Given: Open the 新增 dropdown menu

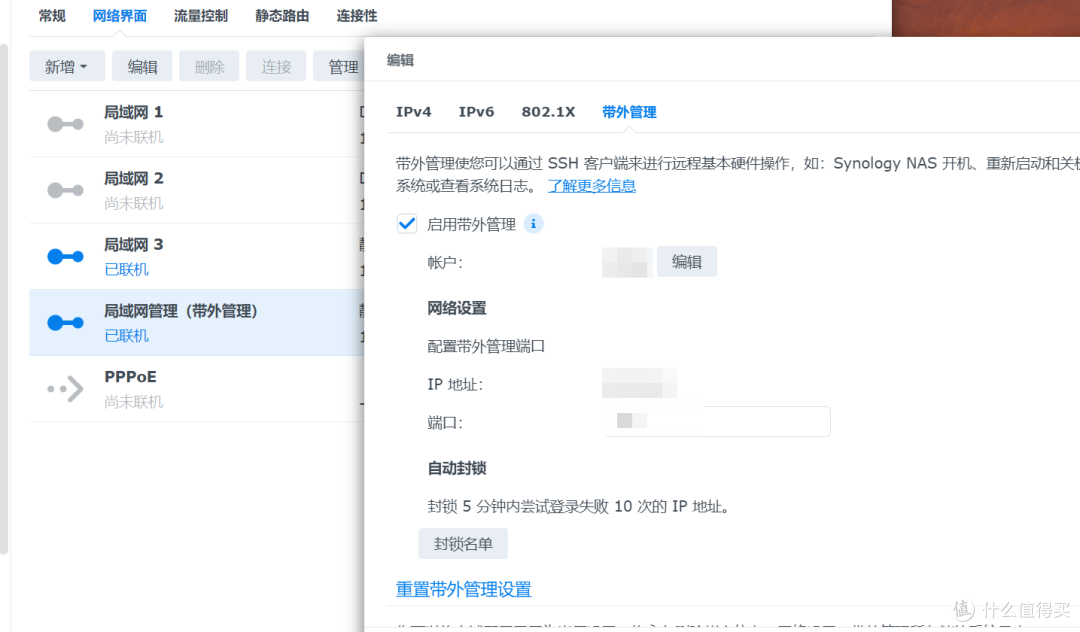Looking at the screenshot, I should (x=66, y=65).
